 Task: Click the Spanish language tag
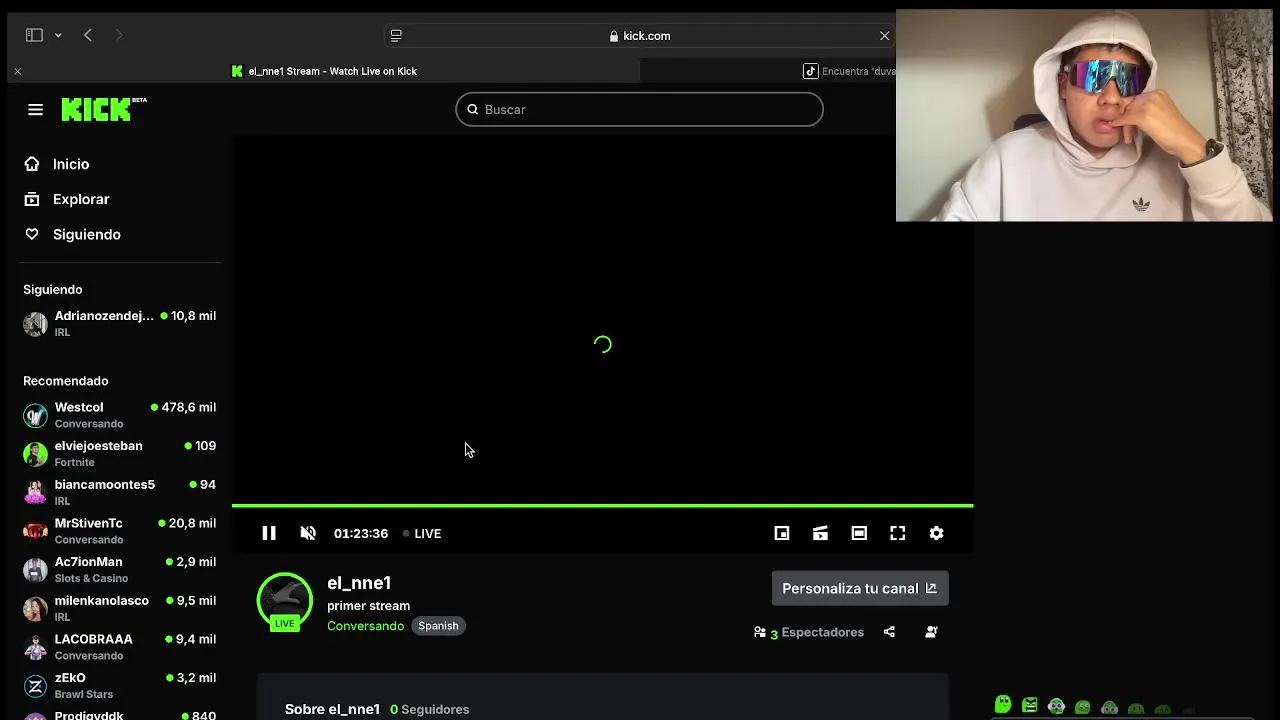point(438,626)
